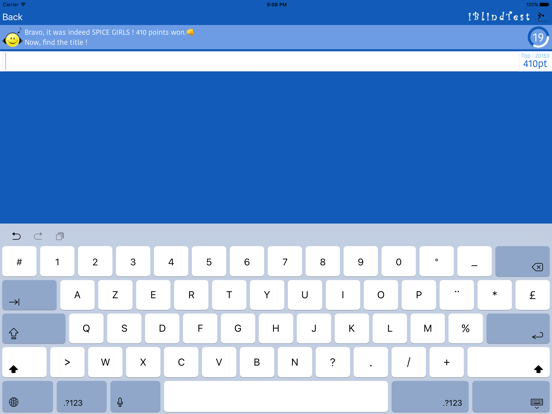Tap the Z letter key
The width and height of the screenshot is (552, 414).
coord(115,295)
